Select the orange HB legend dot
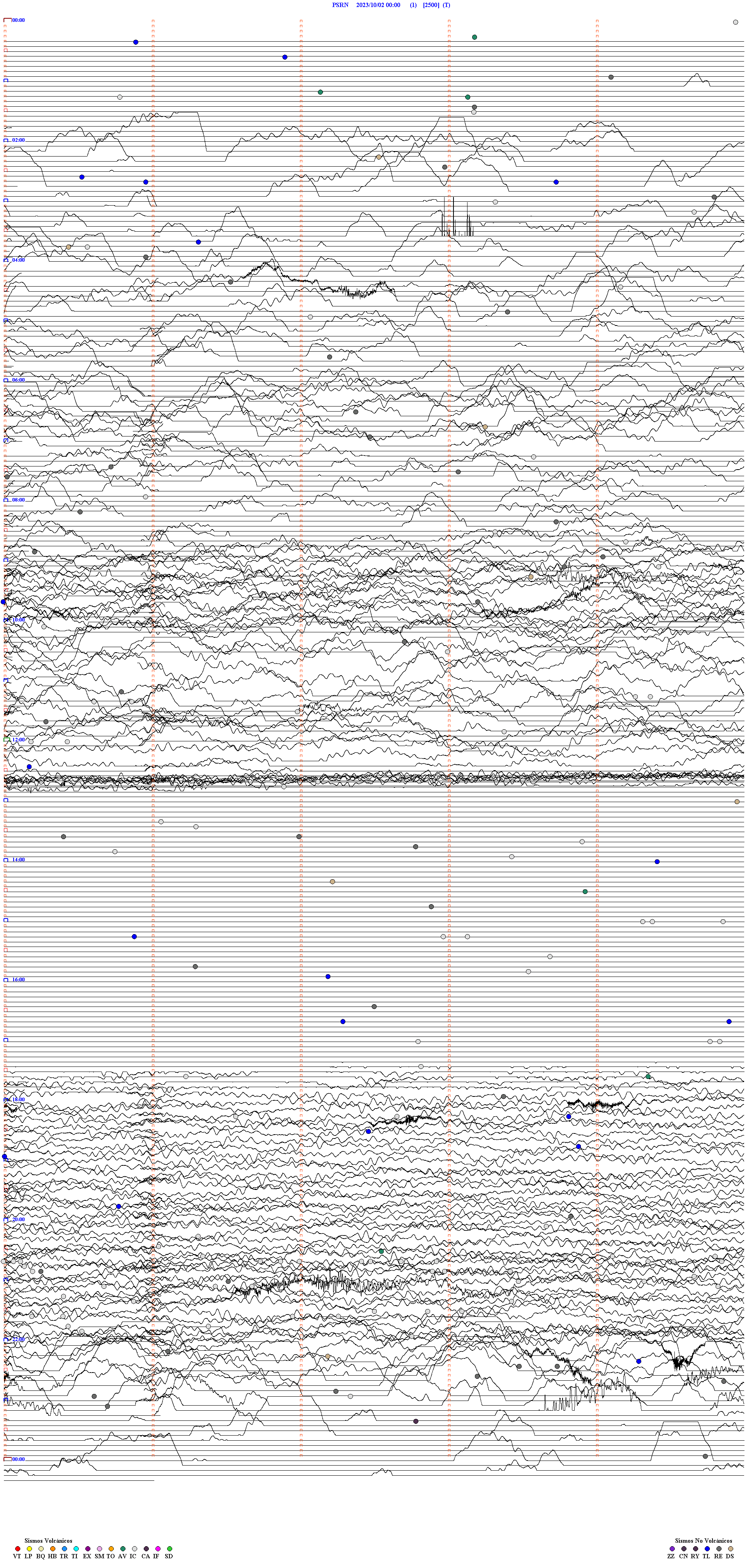Image resolution: width=748 pixels, height=1568 pixels. pyautogui.click(x=53, y=1549)
